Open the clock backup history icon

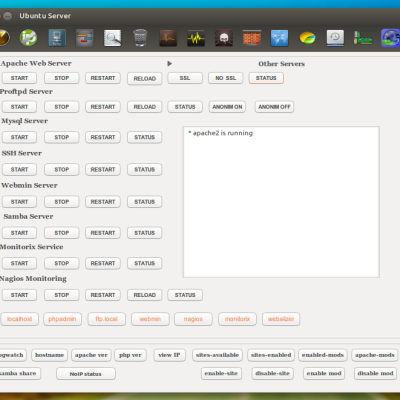coord(335,38)
